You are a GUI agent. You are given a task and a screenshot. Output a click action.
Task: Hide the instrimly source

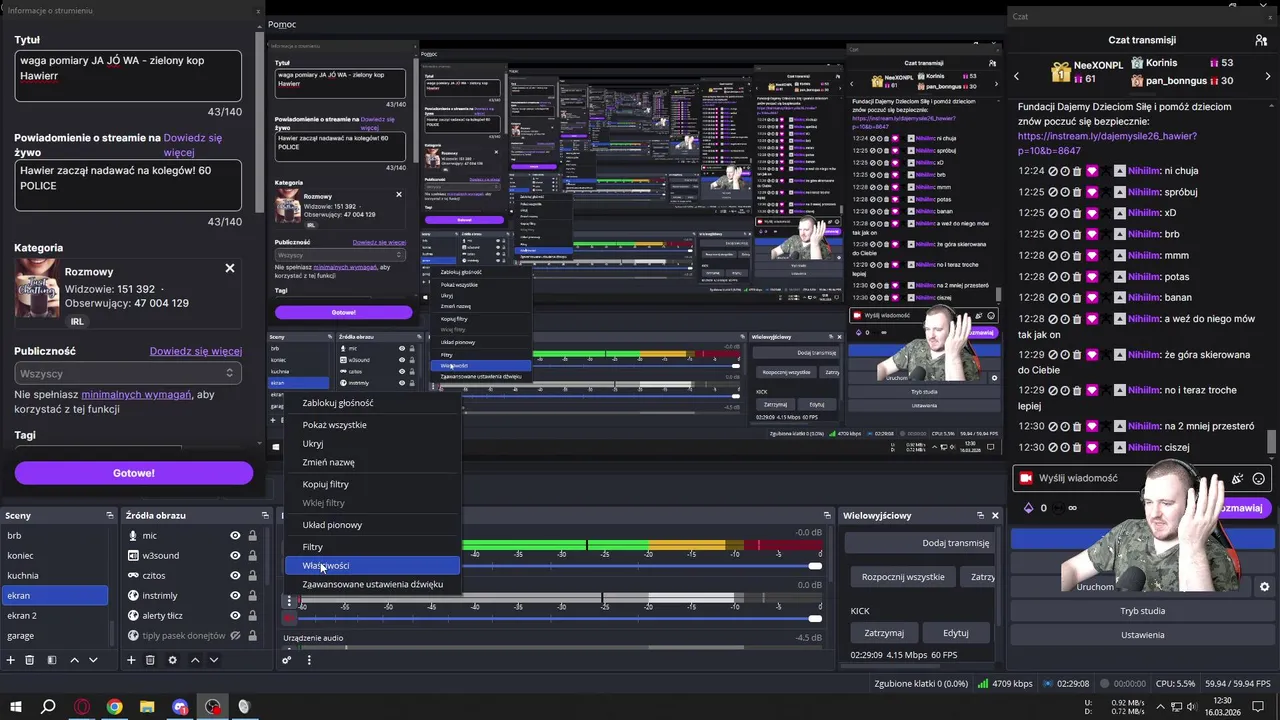235,595
